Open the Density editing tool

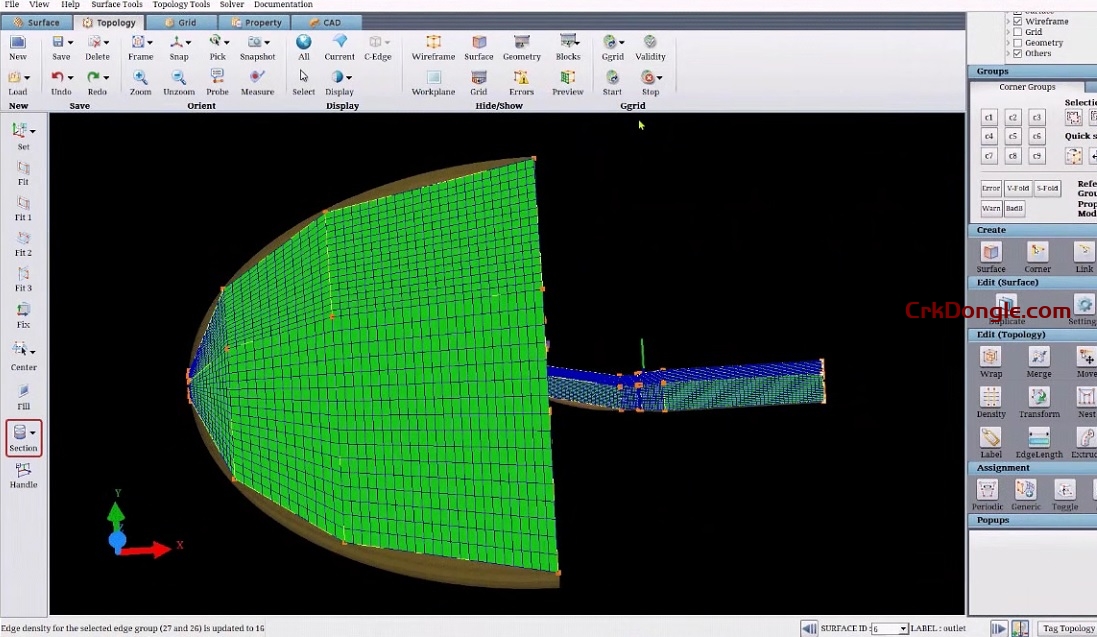tap(990, 402)
